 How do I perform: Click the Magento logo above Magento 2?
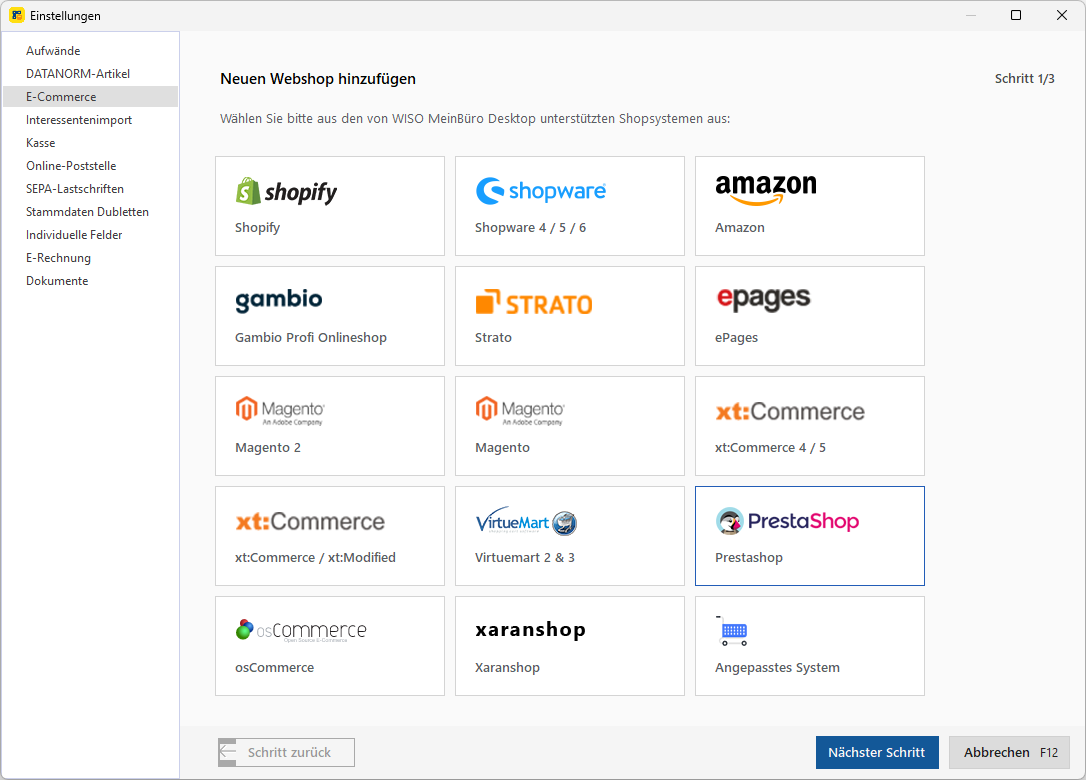point(280,411)
